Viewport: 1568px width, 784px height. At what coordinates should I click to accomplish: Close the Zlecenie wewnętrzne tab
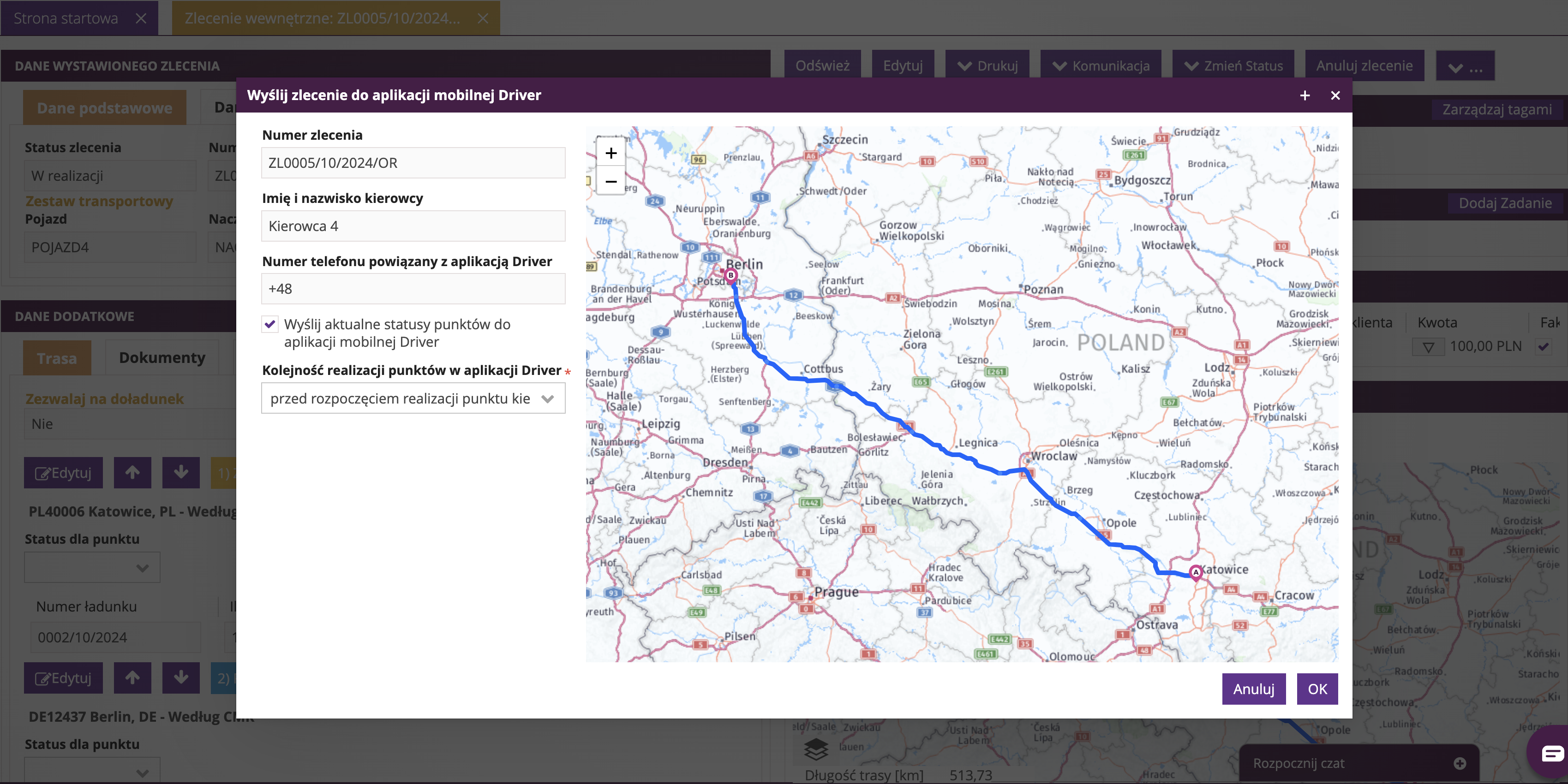click(483, 18)
